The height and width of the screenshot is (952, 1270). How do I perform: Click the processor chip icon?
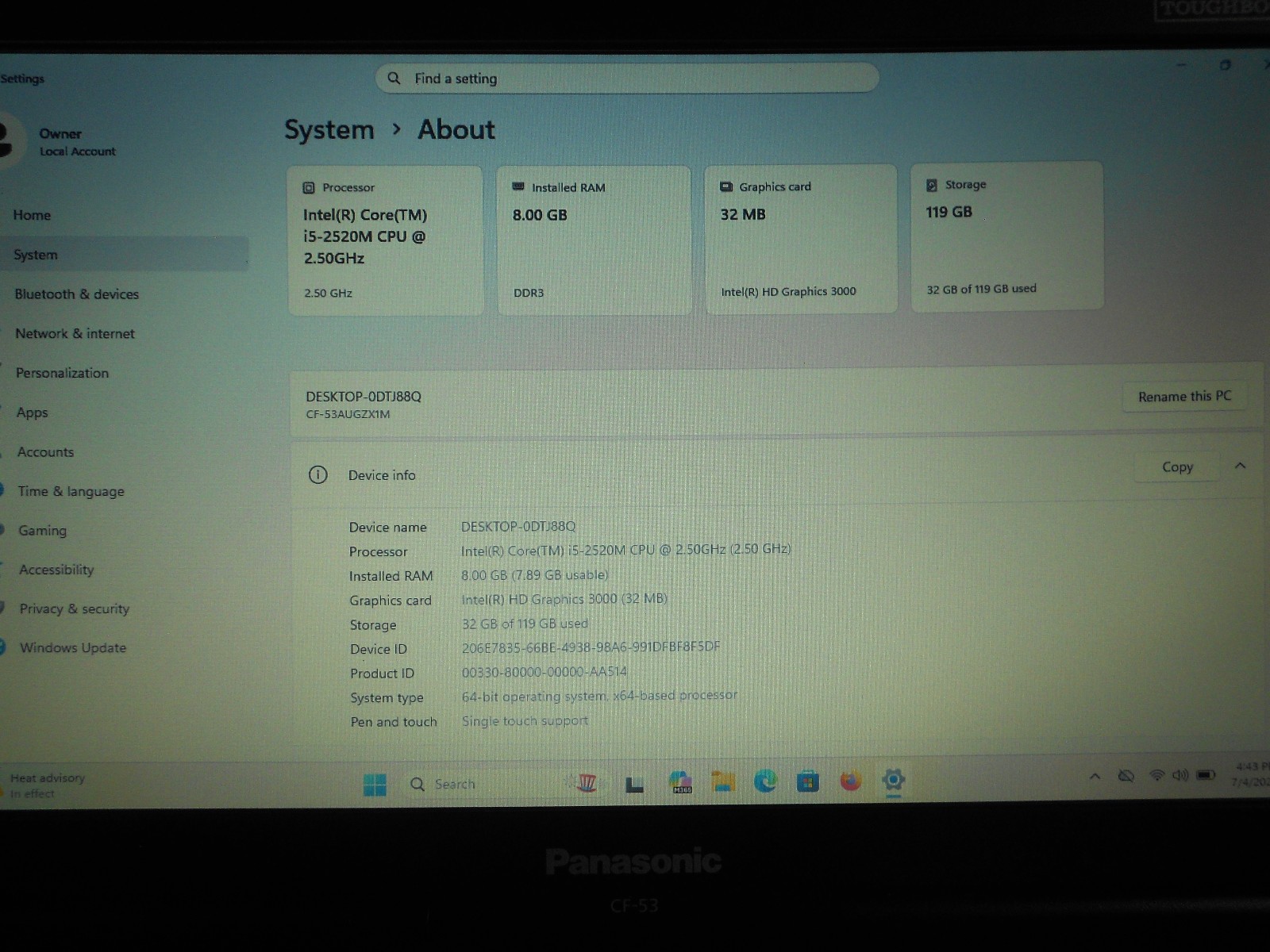309,188
